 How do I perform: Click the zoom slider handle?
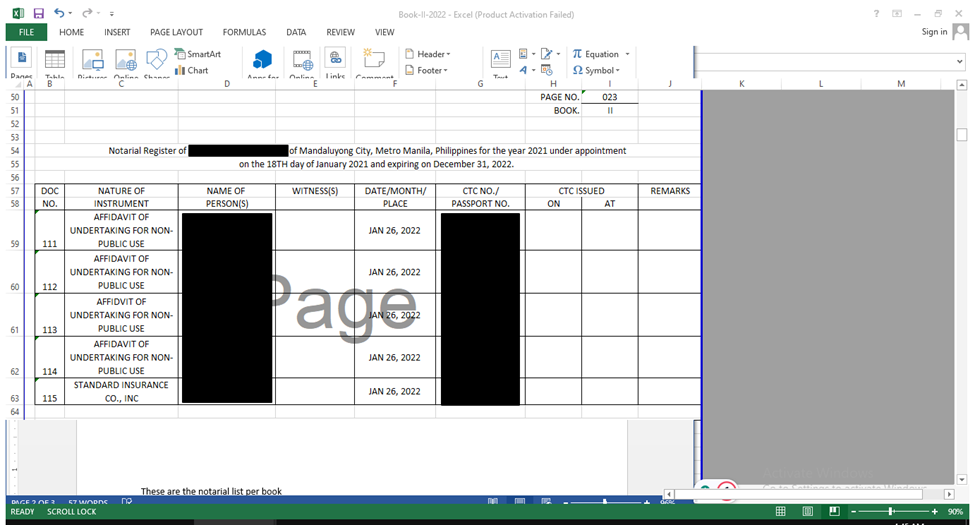point(891,511)
